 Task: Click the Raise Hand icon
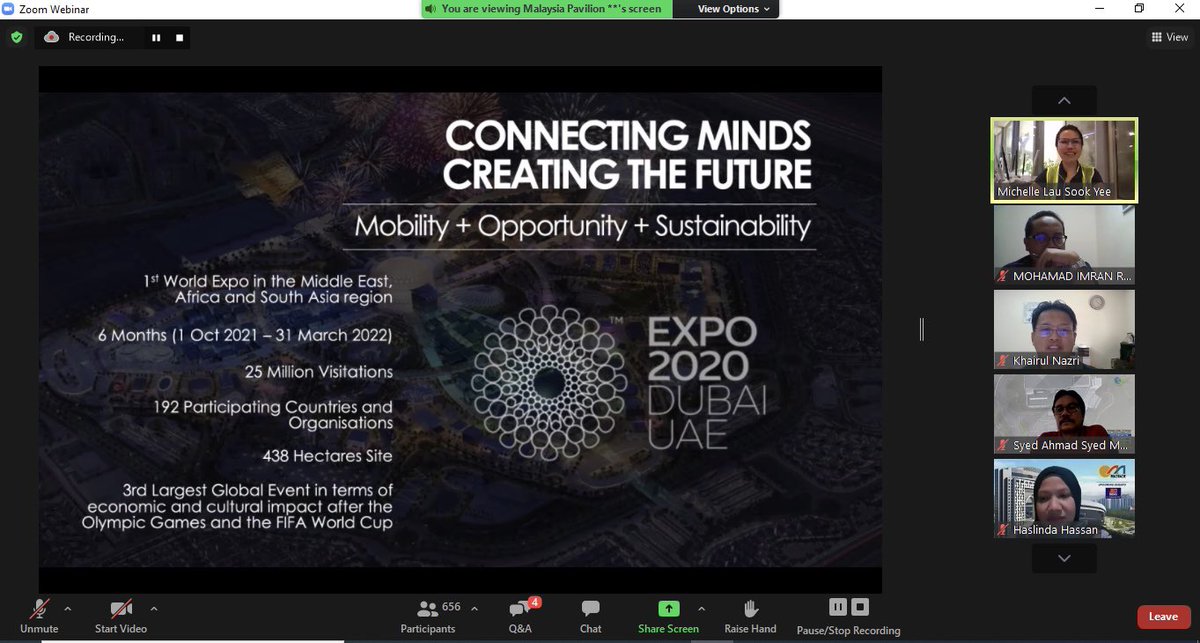(750, 608)
